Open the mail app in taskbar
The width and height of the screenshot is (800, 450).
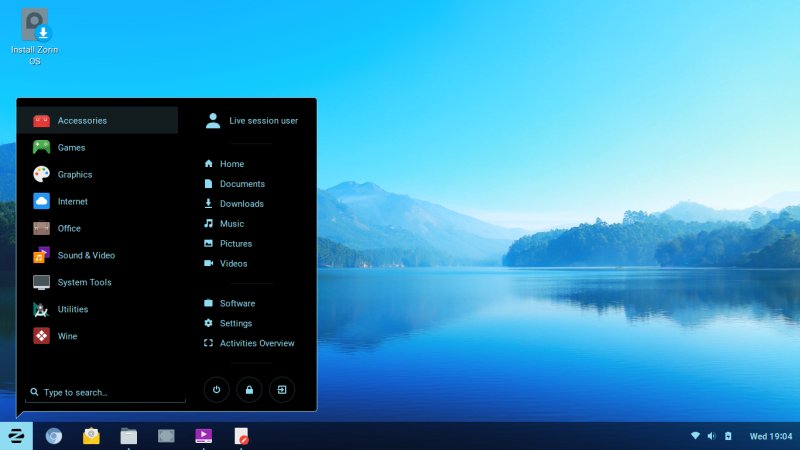pos(91,435)
